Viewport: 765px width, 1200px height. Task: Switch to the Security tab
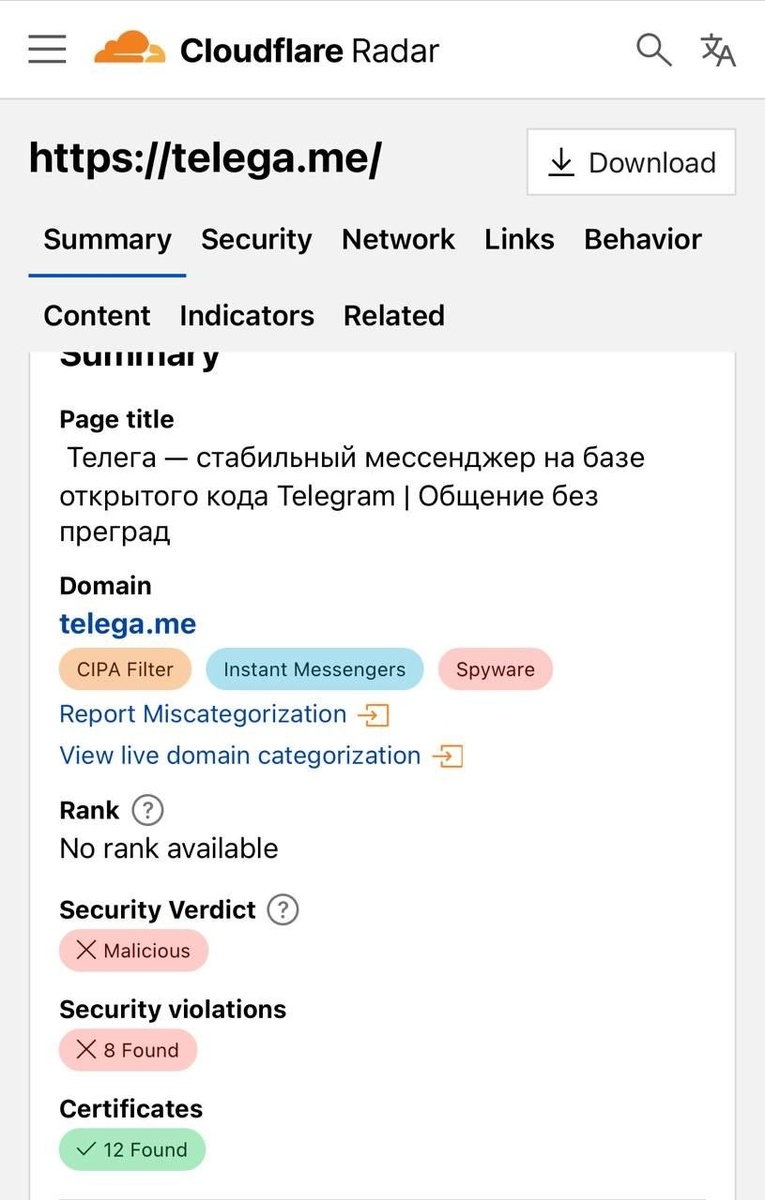point(256,240)
